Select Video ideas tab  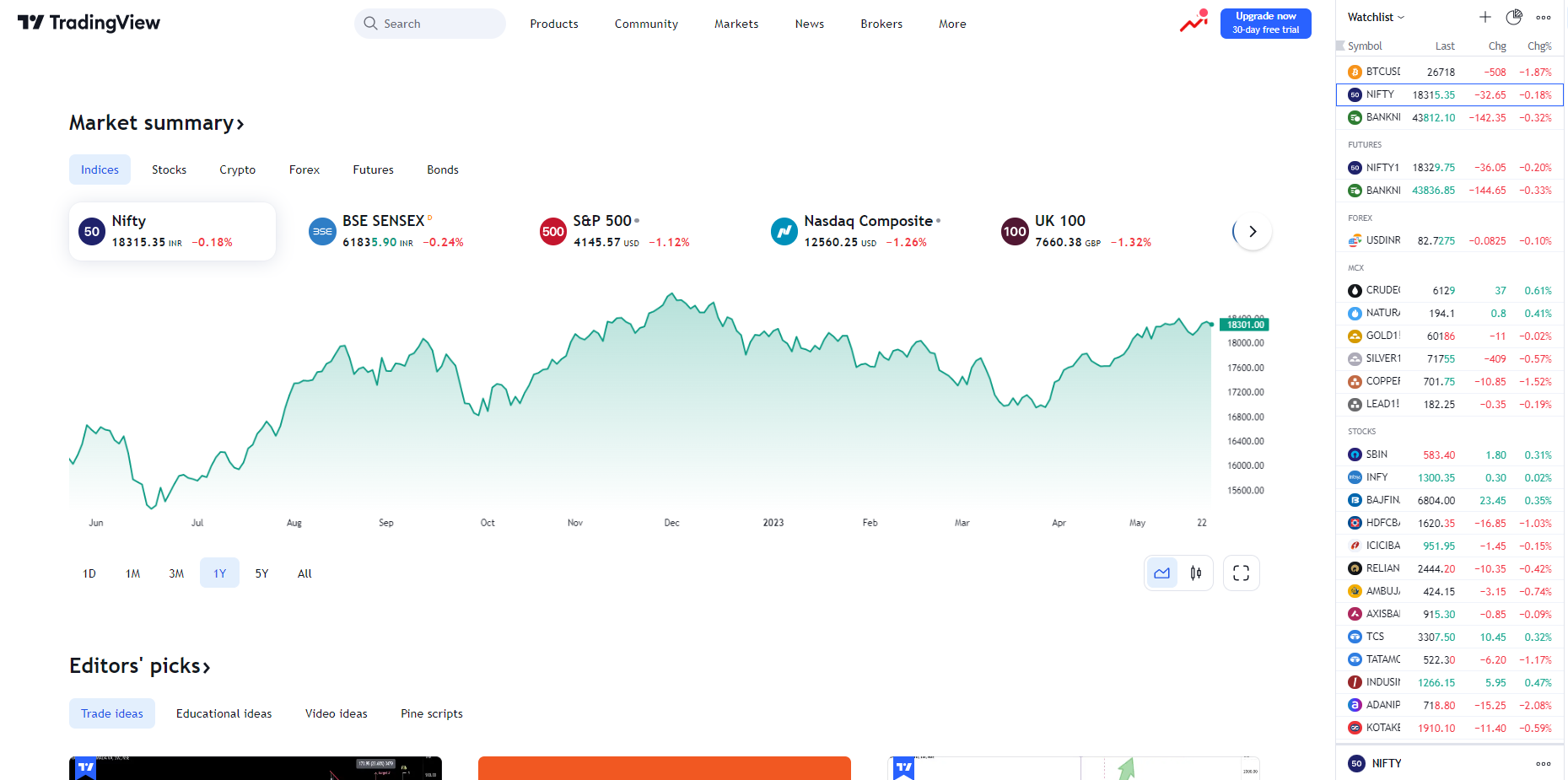coord(336,713)
